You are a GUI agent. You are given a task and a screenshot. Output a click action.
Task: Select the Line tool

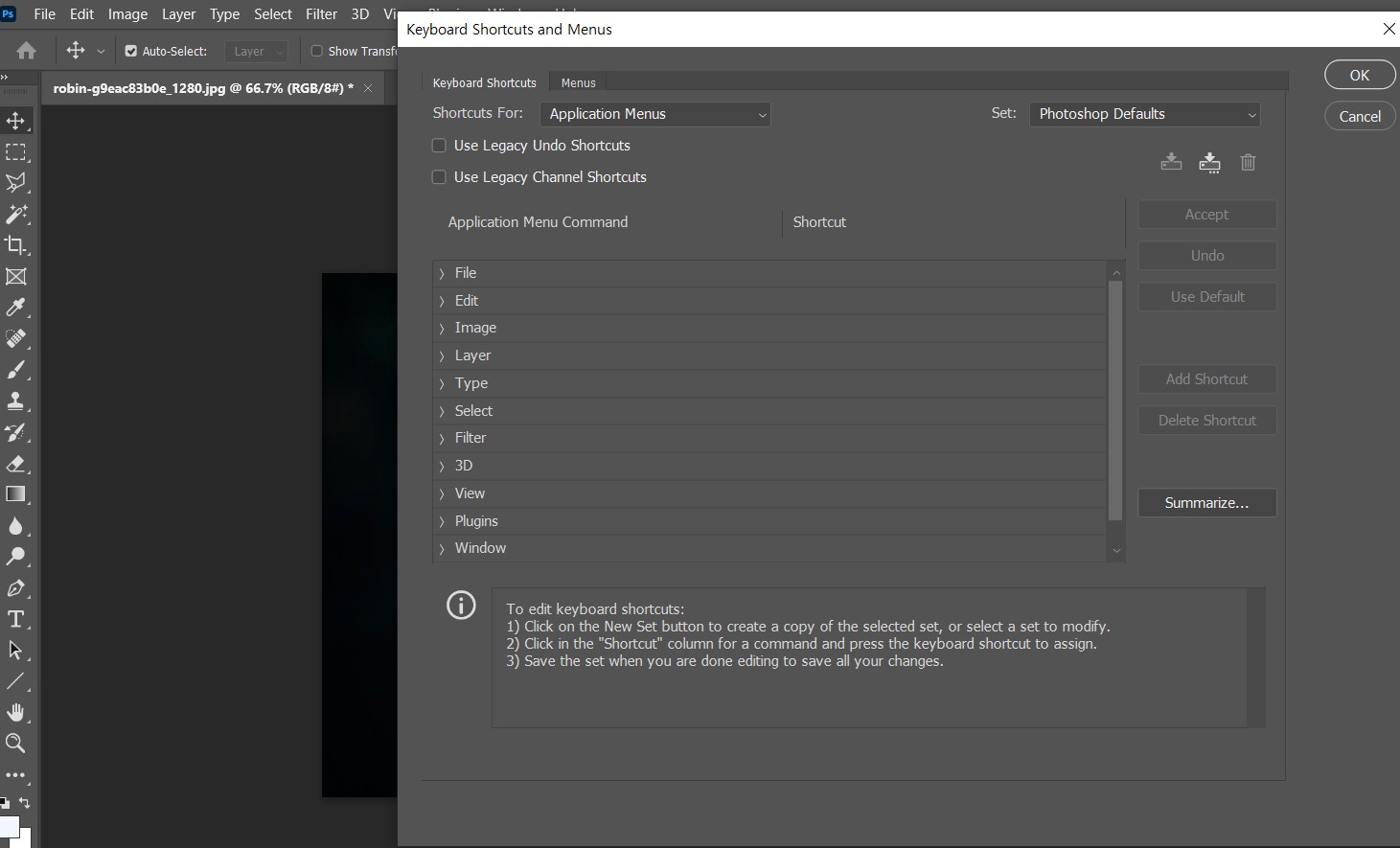tap(16, 681)
